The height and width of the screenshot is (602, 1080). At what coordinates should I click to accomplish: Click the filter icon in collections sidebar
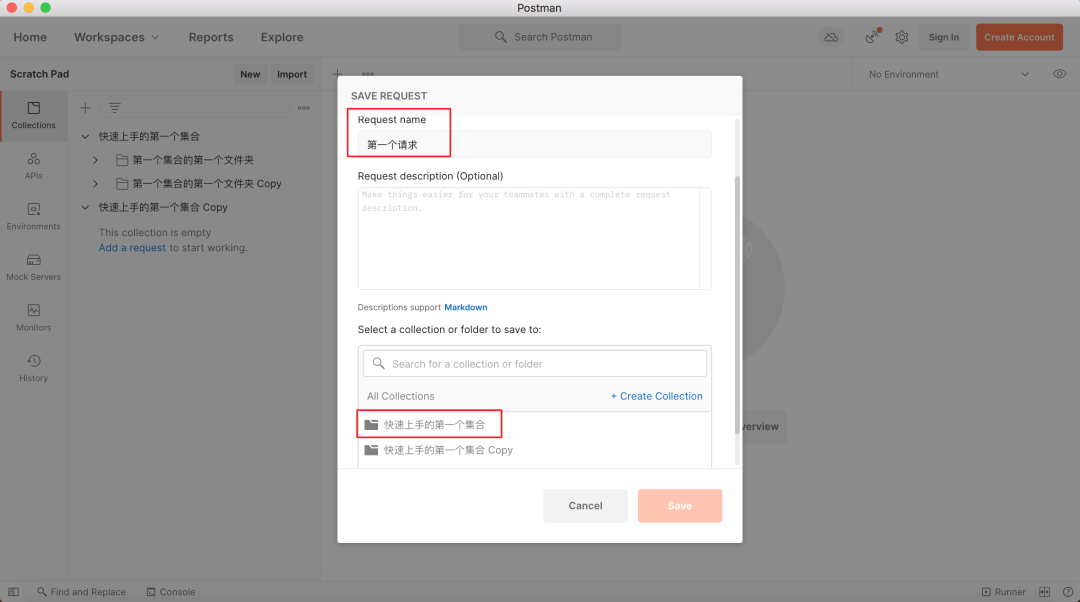[x=114, y=108]
